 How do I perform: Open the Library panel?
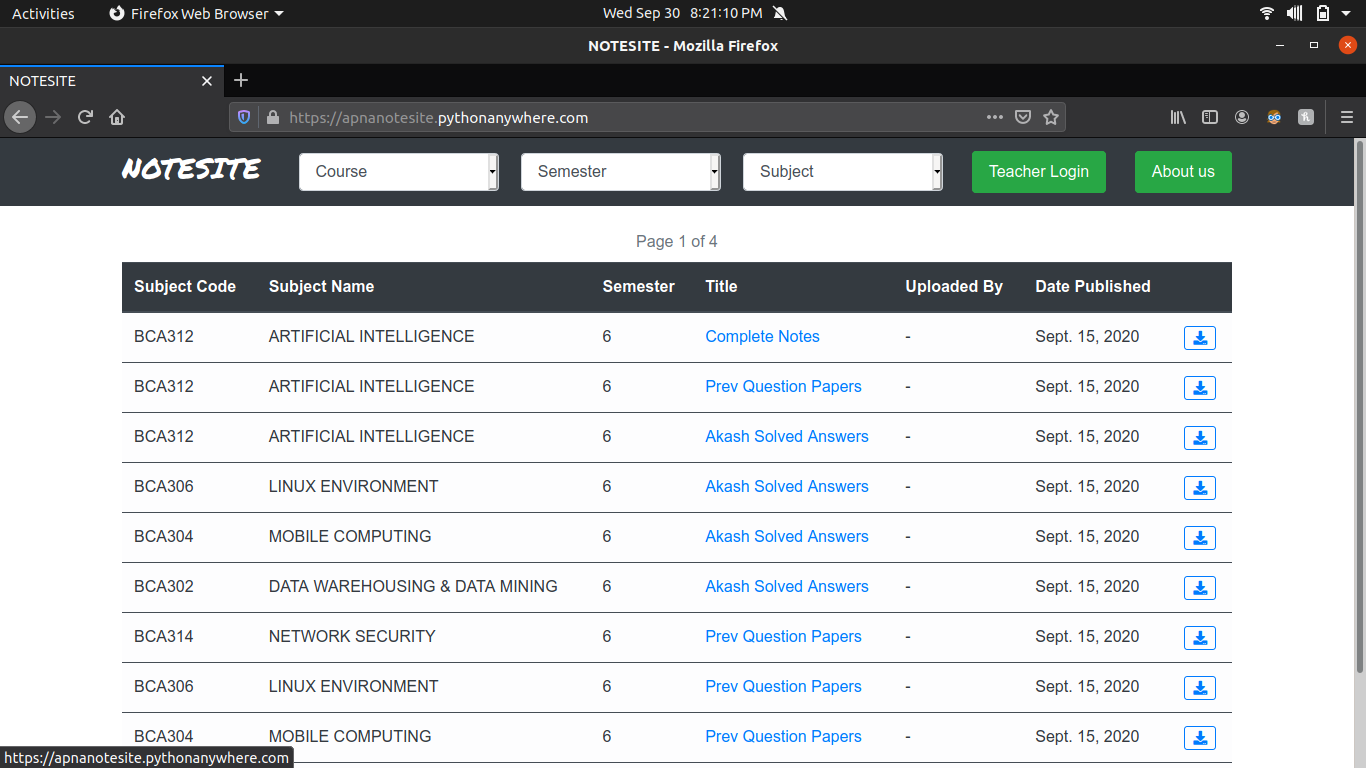pos(1178,117)
